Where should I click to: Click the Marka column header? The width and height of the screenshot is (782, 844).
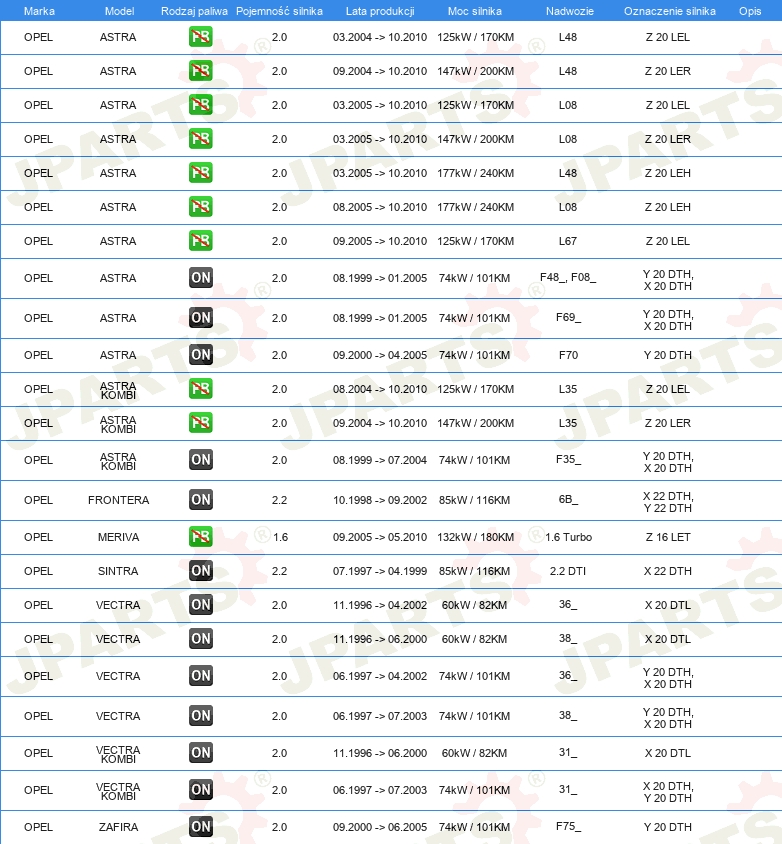tap(39, 11)
